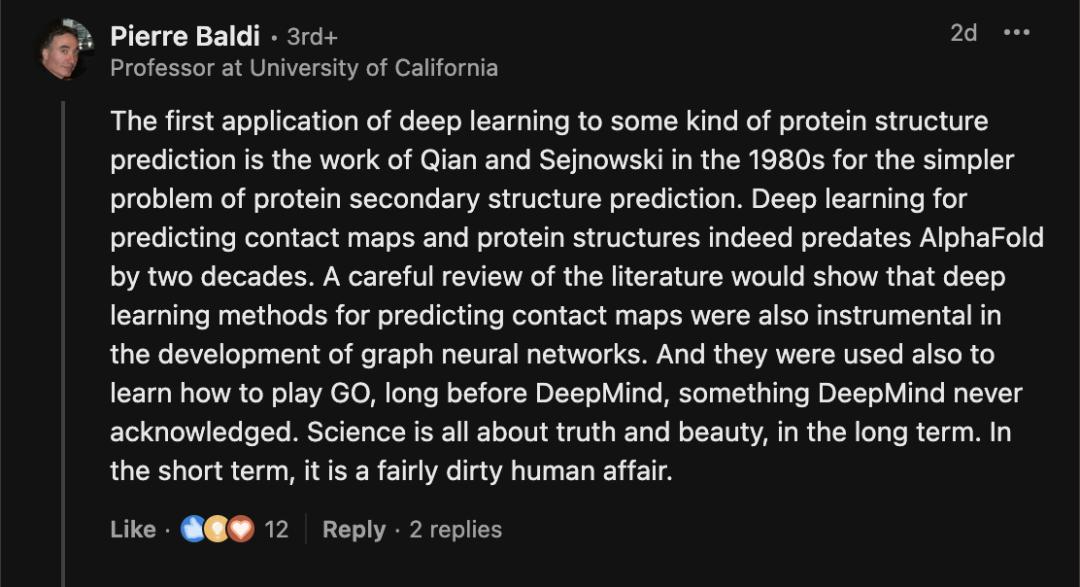
Task: Click the 2d comment timestamp
Action: click(964, 32)
